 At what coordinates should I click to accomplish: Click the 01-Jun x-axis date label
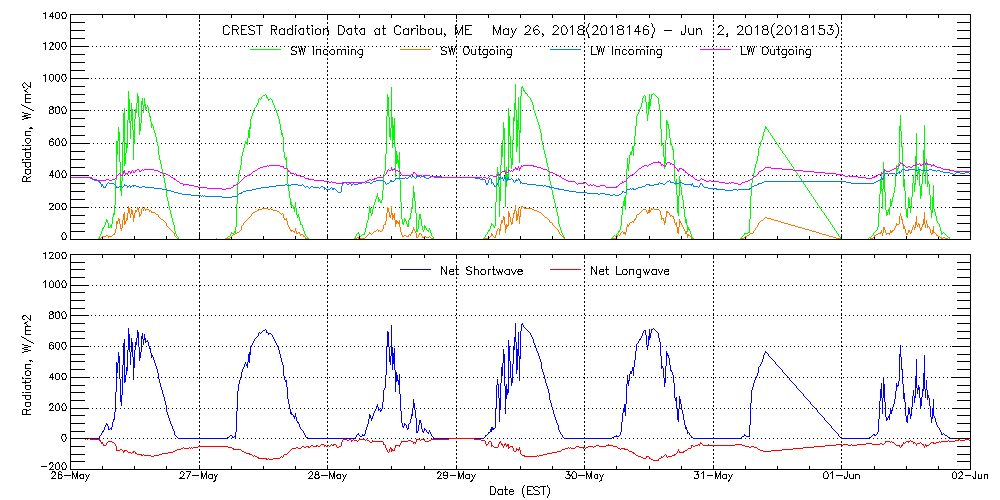(x=842, y=476)
